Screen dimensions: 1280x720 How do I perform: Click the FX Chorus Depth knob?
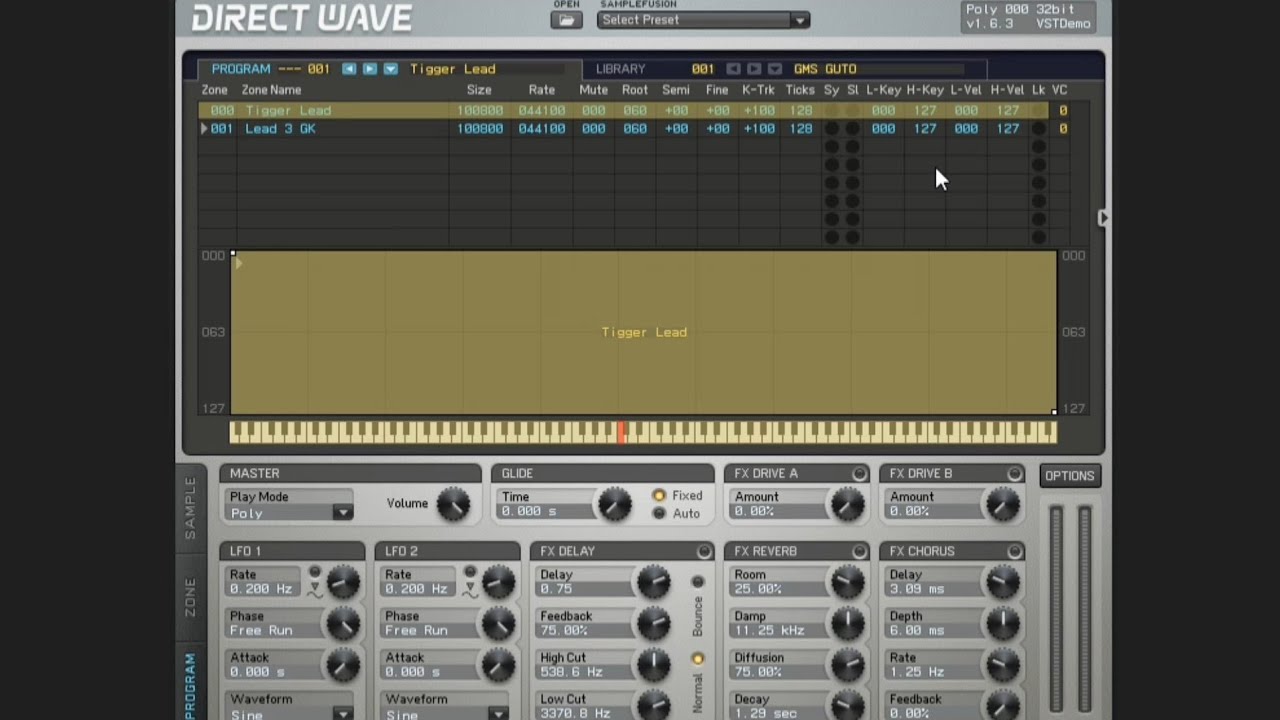(1002, 623)
